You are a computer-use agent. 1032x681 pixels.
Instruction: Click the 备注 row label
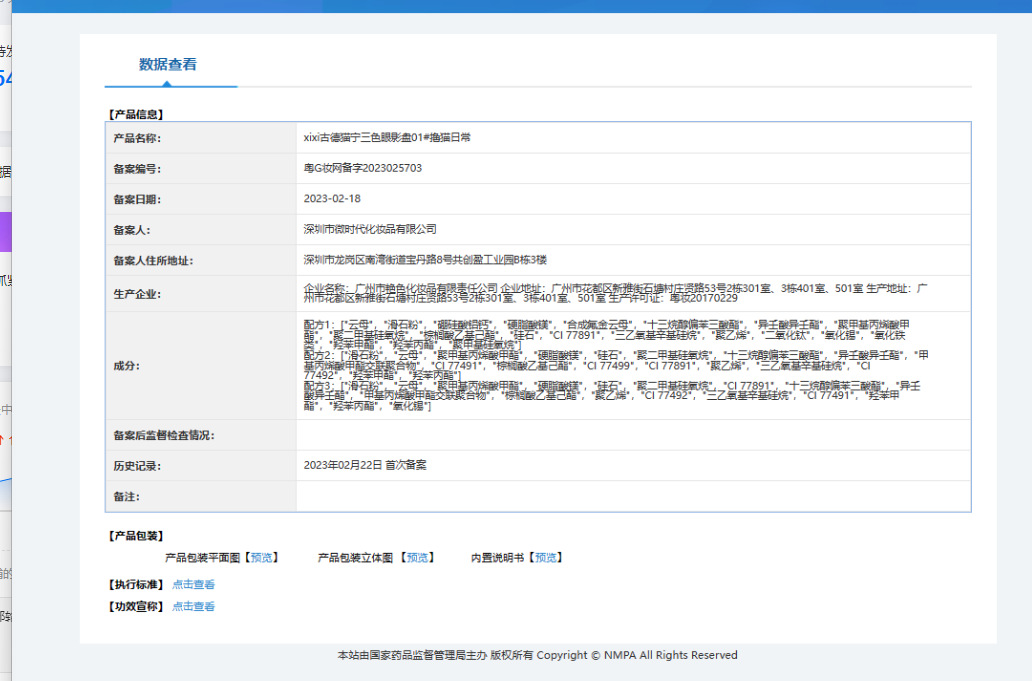click(x=126, y=496)
